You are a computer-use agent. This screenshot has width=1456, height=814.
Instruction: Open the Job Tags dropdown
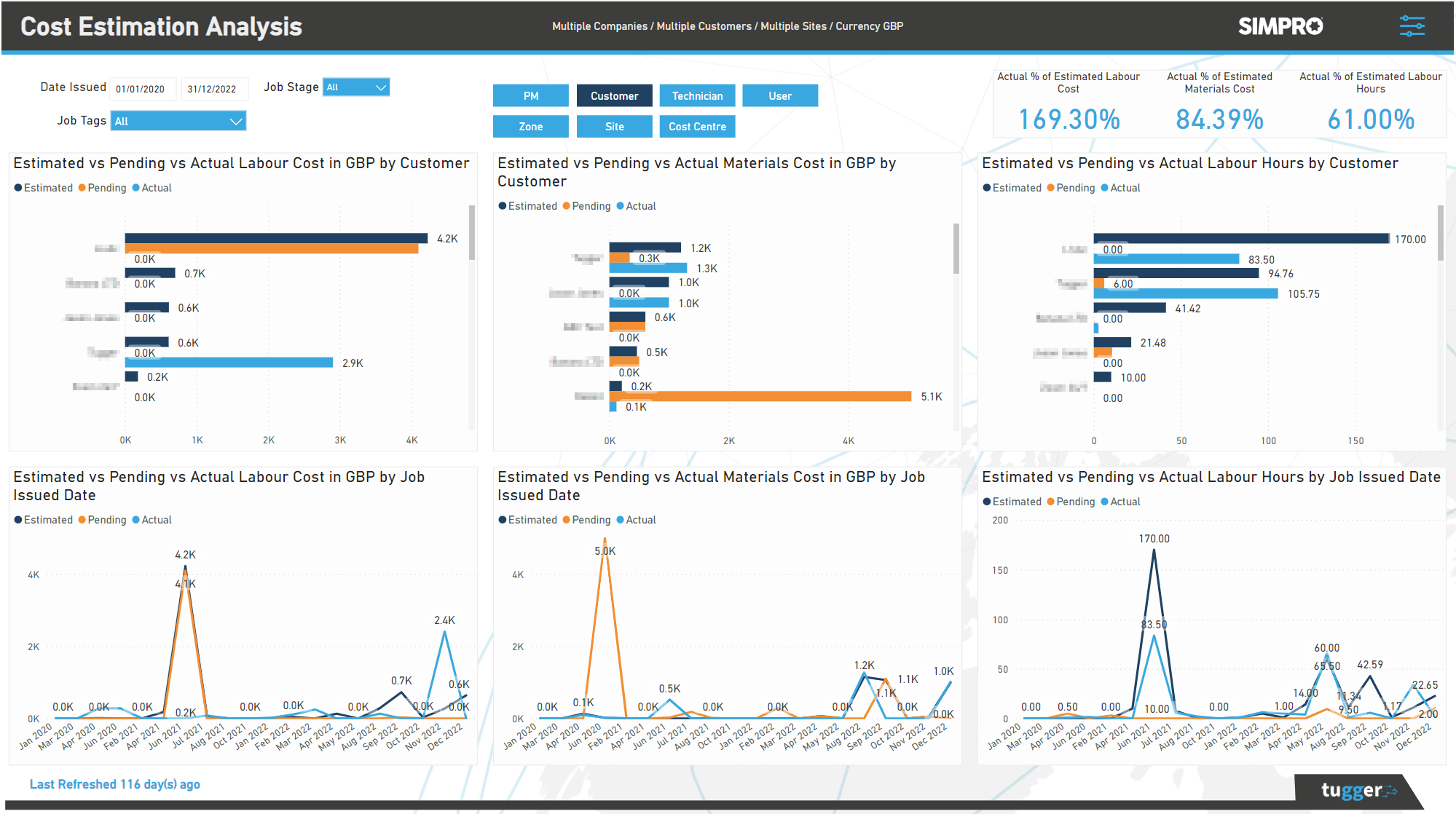tap(178, 120)
